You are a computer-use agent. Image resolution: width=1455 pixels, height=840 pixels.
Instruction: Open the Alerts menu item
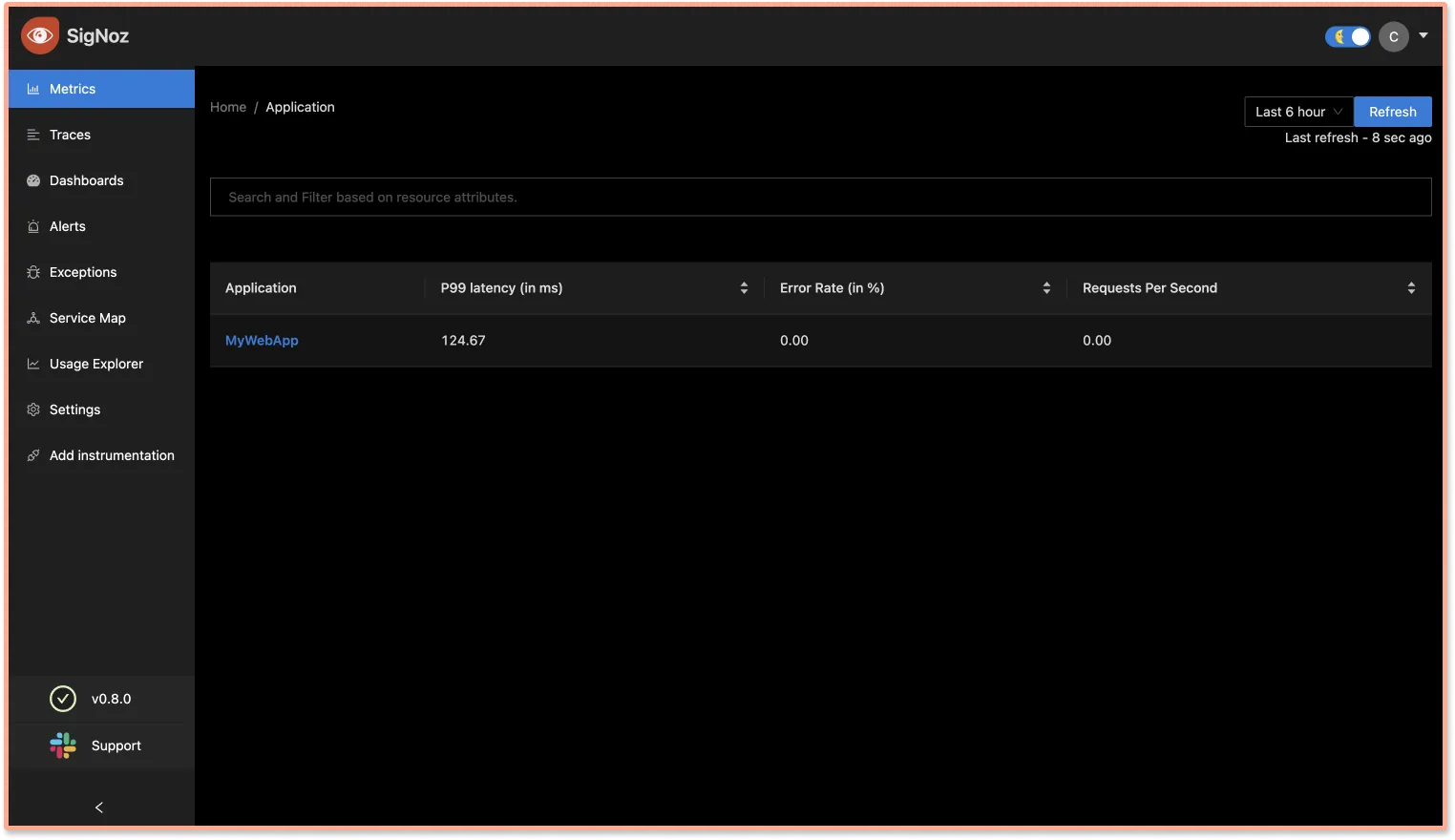(101, 226)
